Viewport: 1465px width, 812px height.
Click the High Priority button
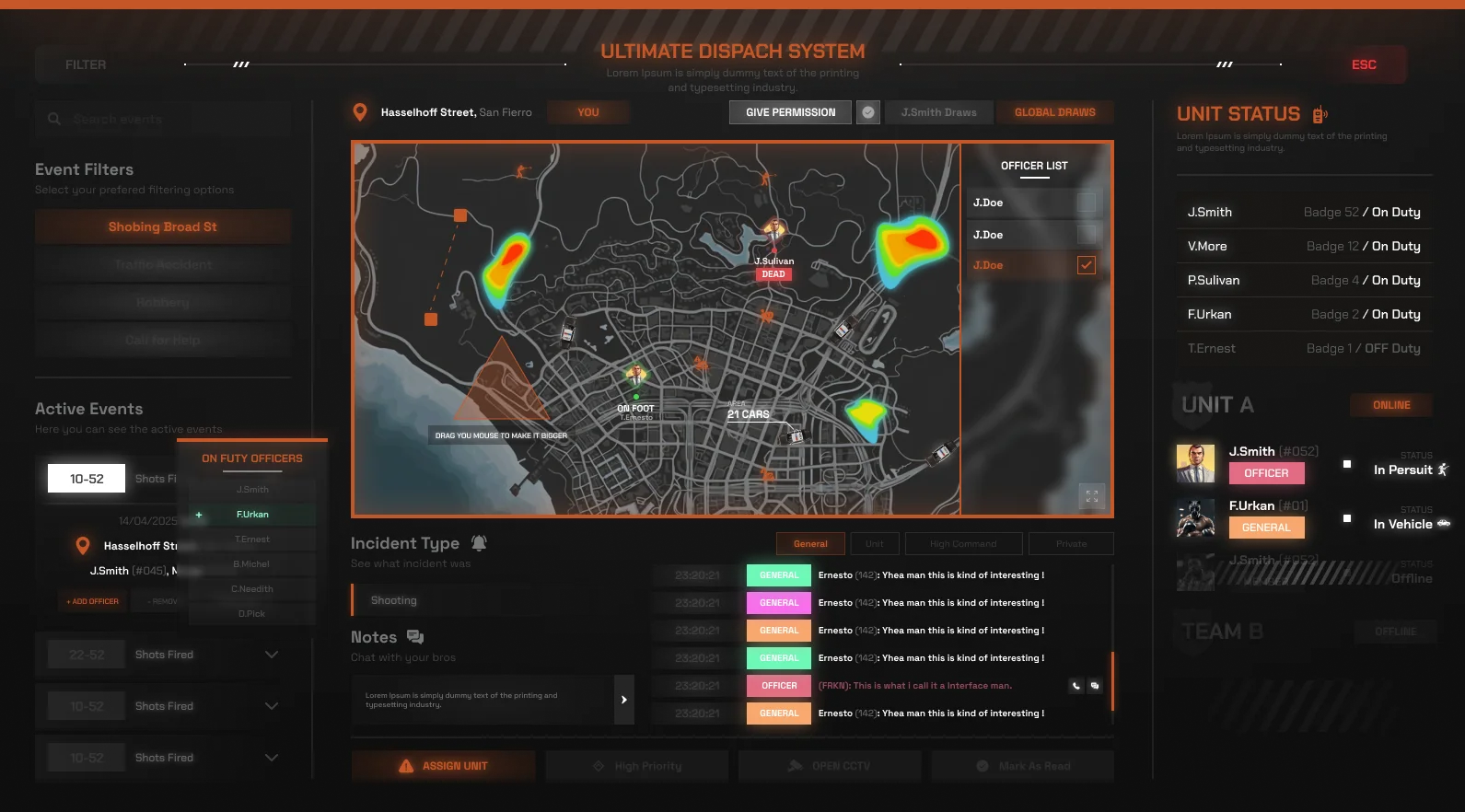coord(637,766)
